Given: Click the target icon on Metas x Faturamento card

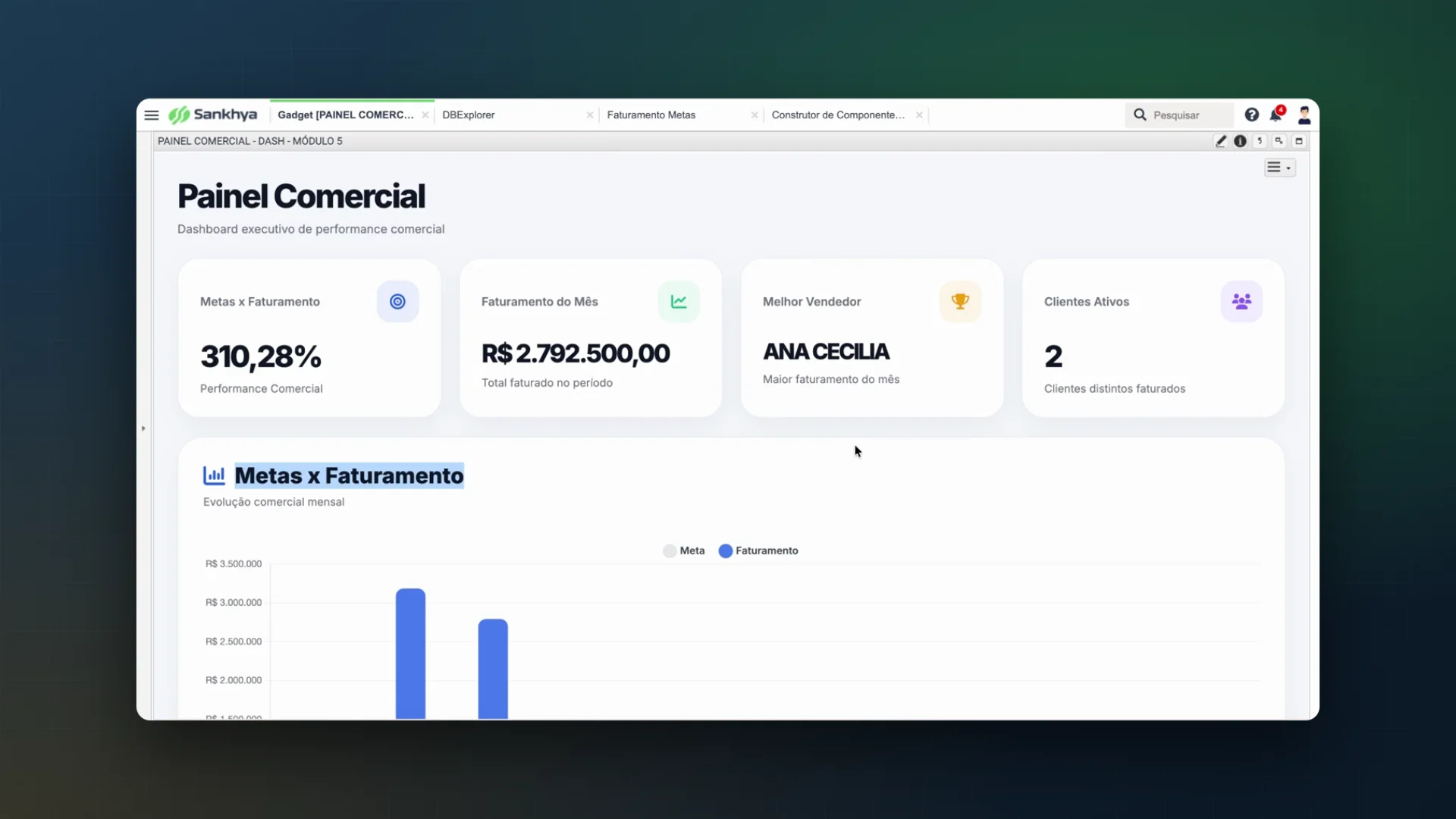Looking at the screenshot, I should 397,302.
